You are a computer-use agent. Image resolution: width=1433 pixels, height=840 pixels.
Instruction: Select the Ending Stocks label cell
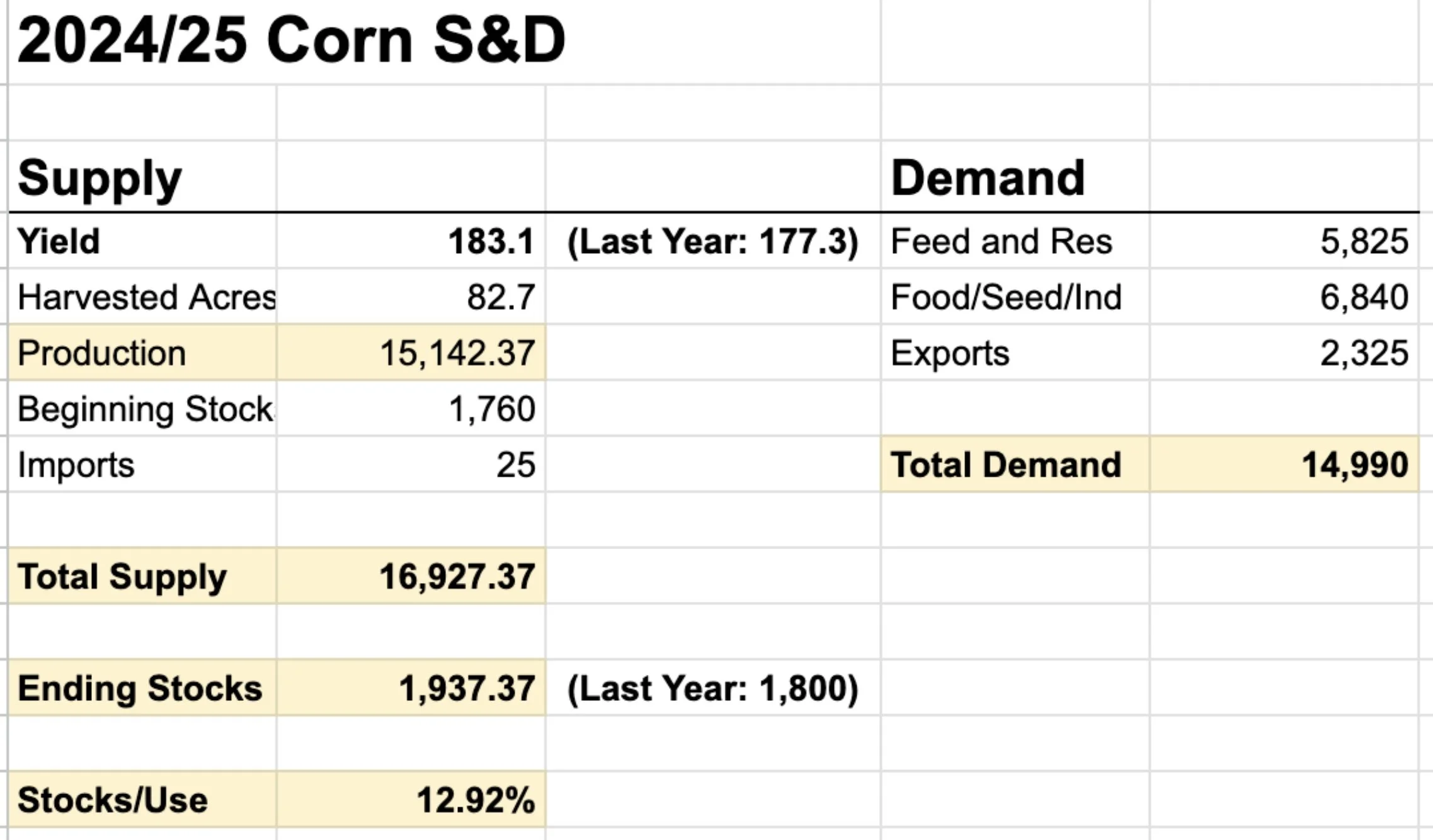[x=142, y=688]
